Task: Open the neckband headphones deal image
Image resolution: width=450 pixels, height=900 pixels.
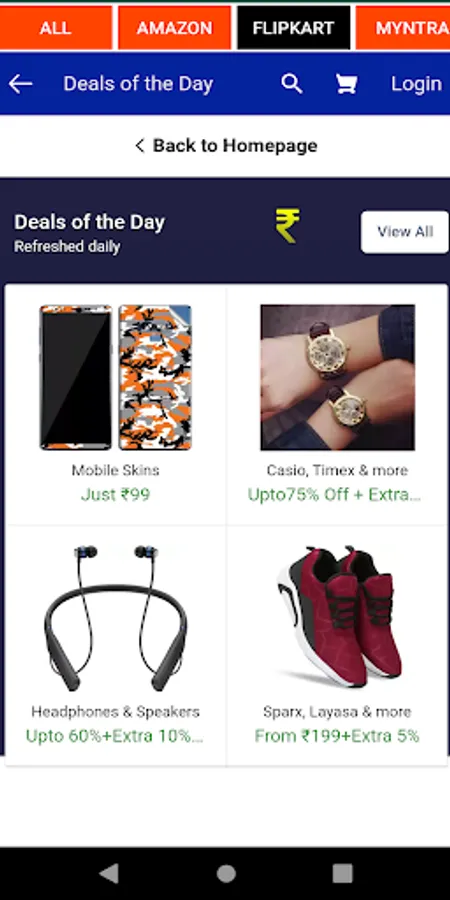Action: pyautogui.click(x=115, y=618)
